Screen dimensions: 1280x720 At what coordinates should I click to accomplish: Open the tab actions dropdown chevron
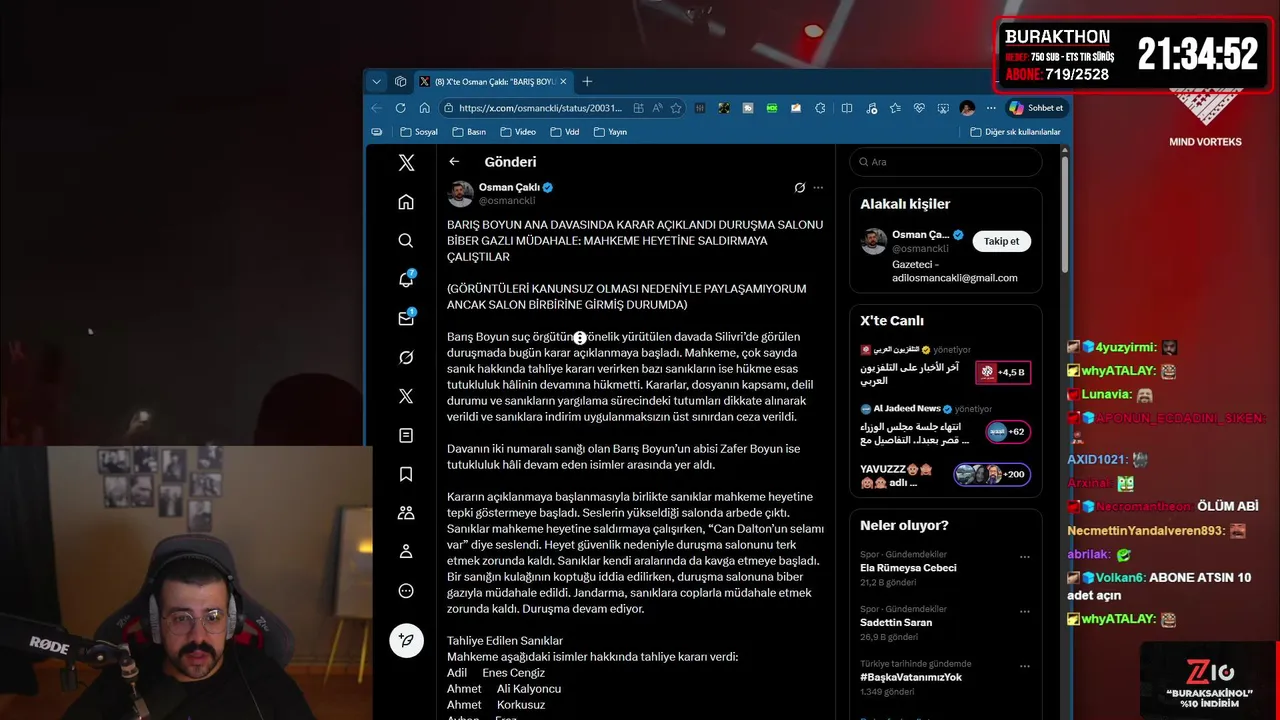[x=377, y=82]
